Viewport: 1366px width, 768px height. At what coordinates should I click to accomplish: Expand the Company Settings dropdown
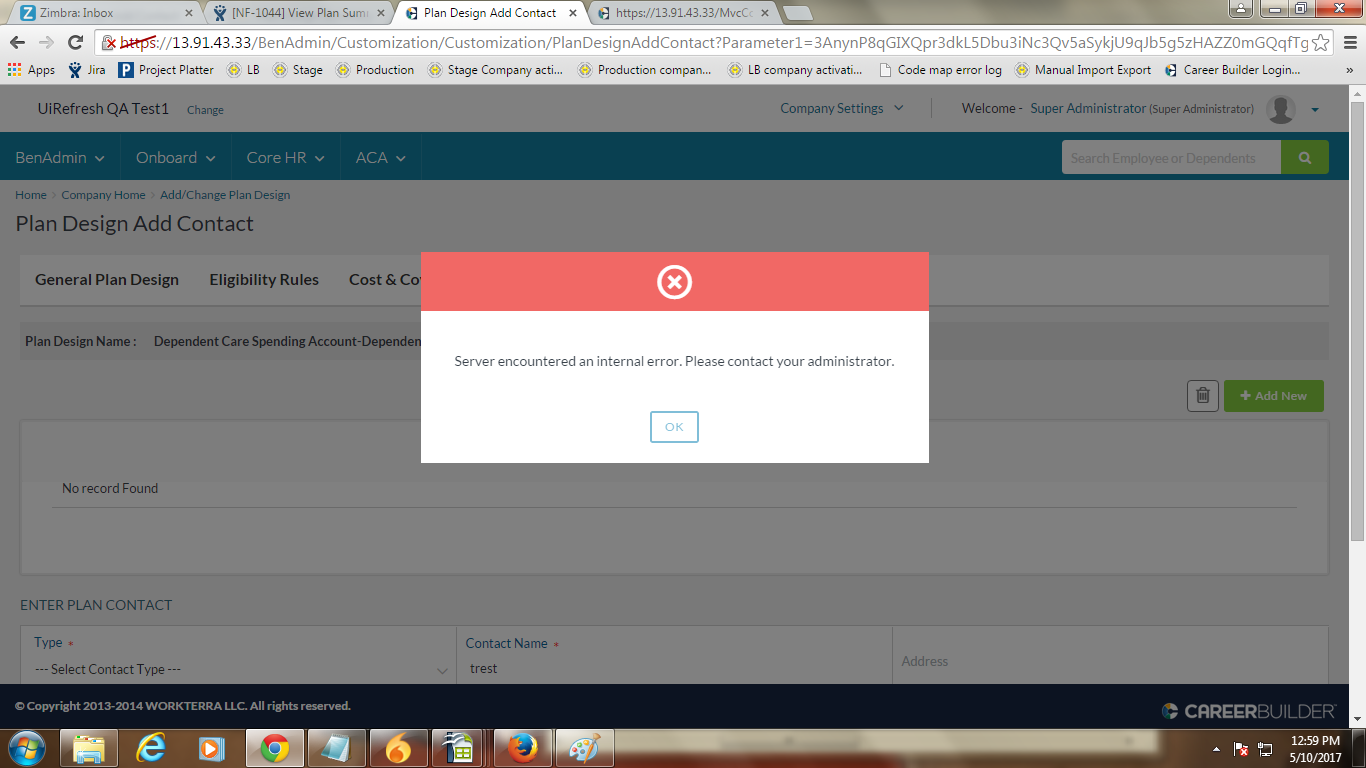click(x=841, y=108)
